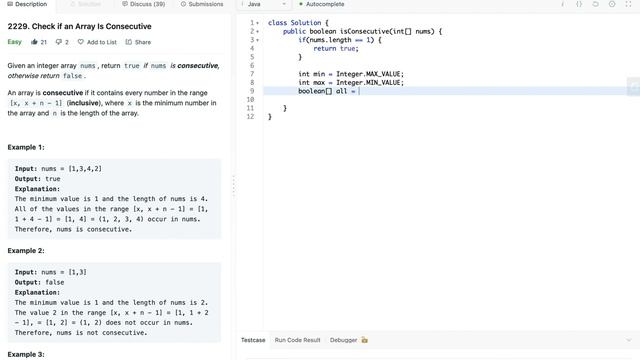
Task: Click line 9 'boolean[] all =' in editor
Action: pyautogui.click(x=327, y=91)
